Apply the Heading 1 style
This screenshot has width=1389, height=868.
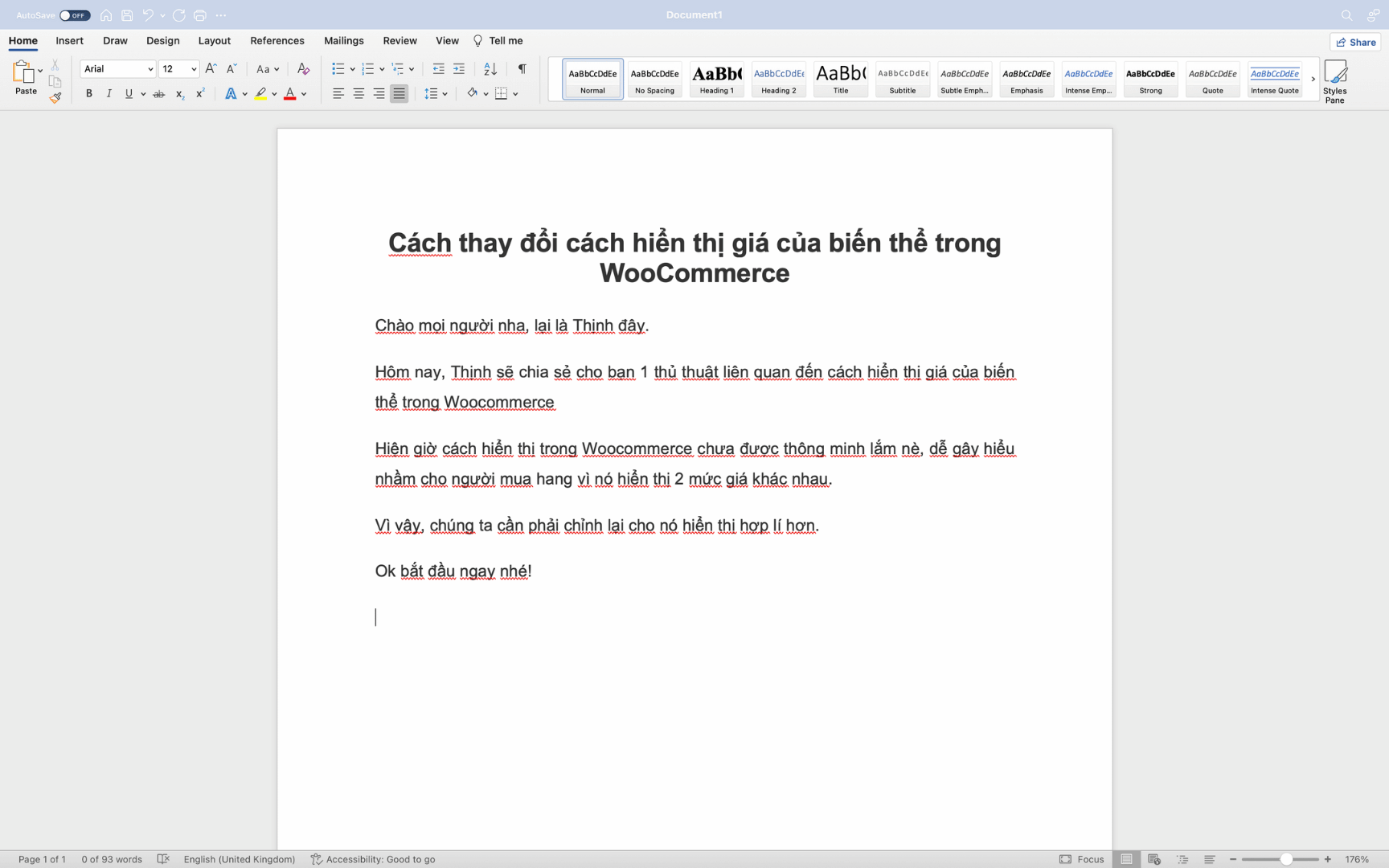click(716, 79)
